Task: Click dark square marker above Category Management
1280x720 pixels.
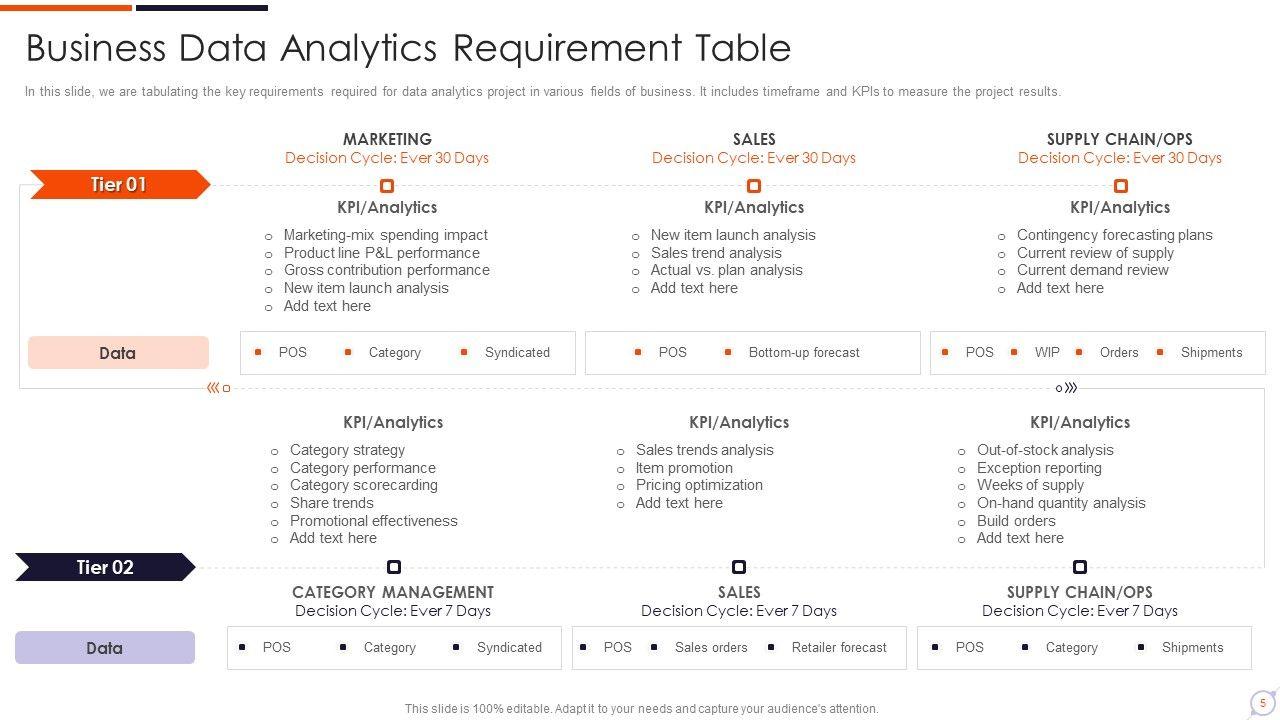Action: pyautogui.click(x=394, y=567)
